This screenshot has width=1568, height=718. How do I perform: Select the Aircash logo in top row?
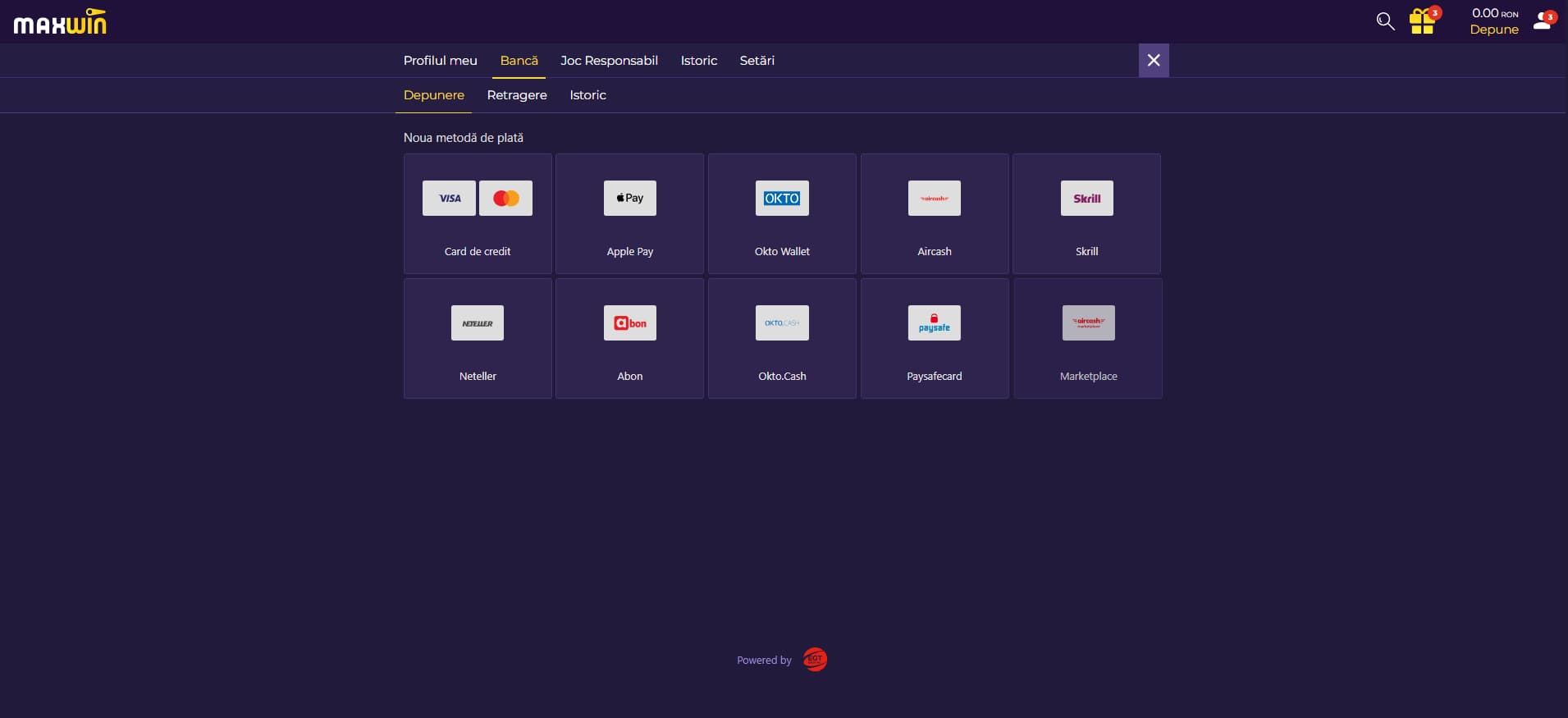coord(935,198)
